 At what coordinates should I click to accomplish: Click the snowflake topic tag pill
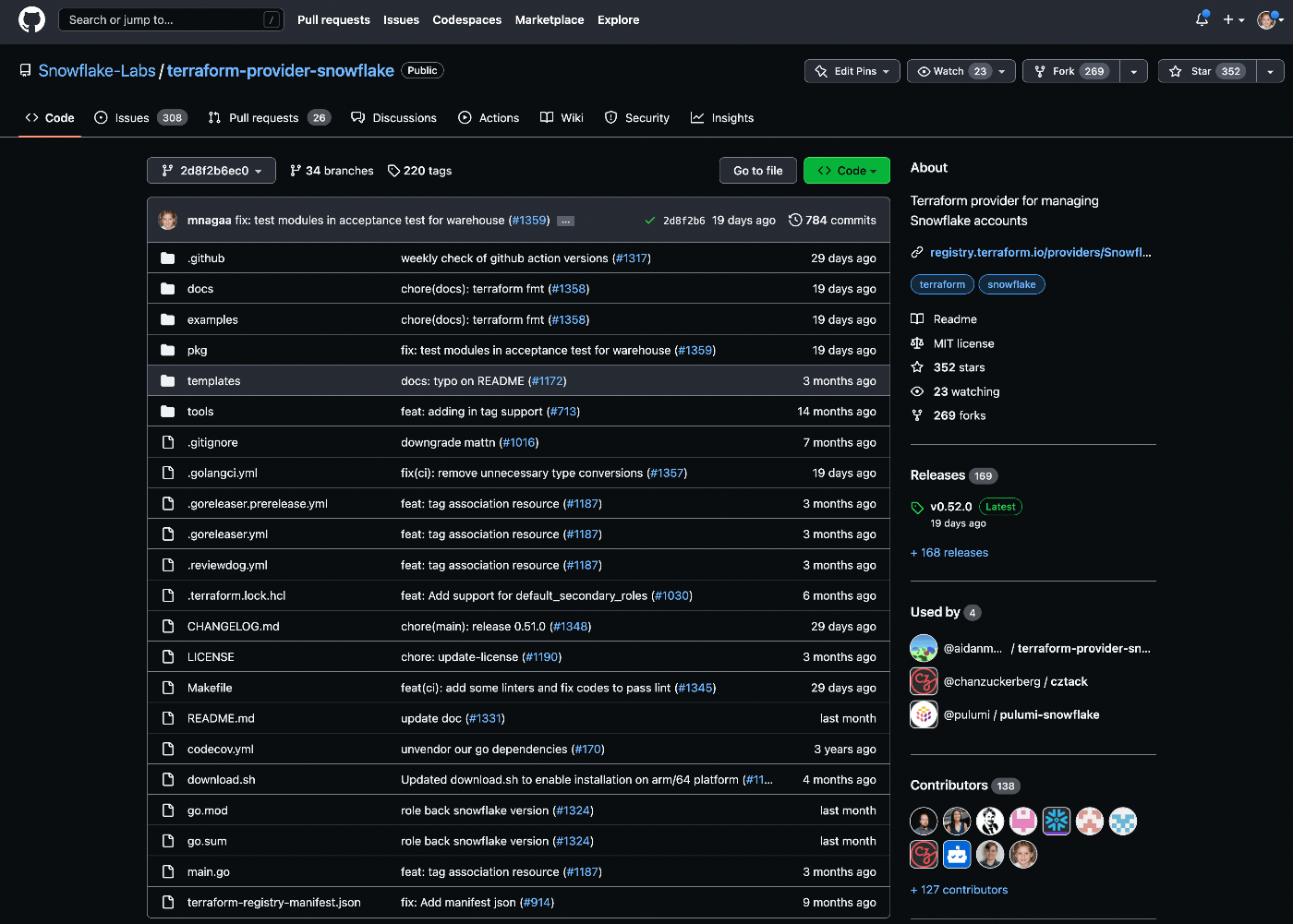pos(1011,284)
